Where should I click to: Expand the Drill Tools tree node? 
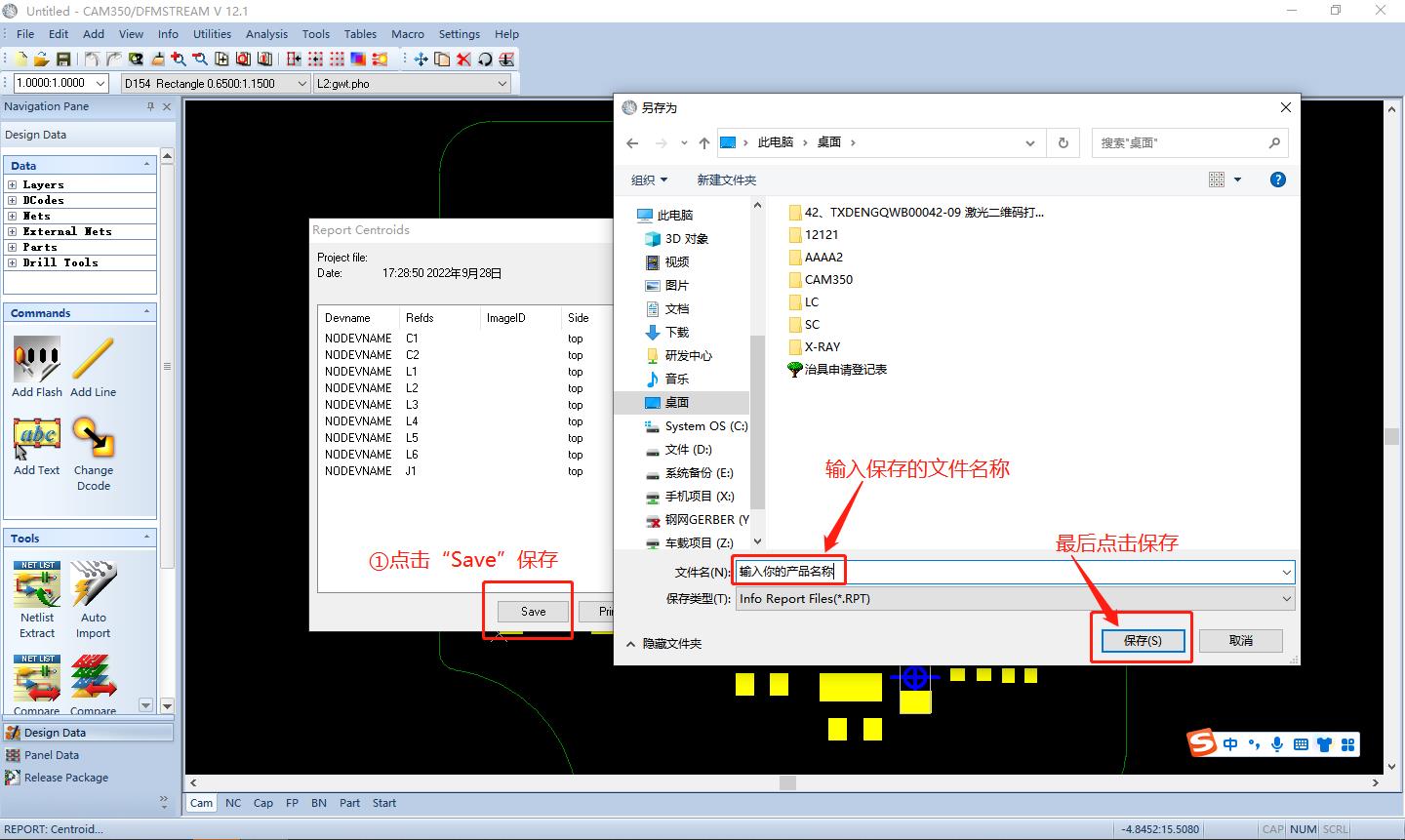[13, 262]
